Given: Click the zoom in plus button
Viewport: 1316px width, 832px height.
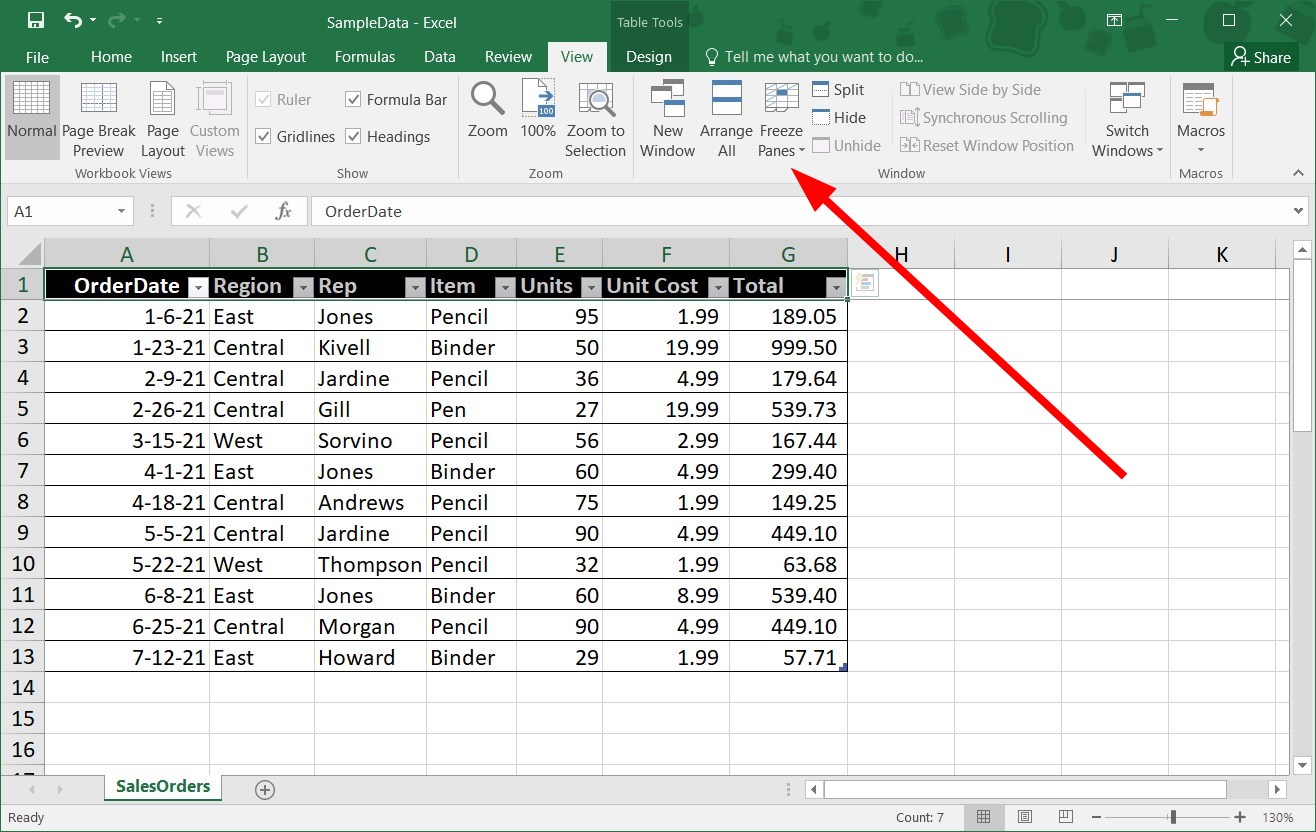Looking at the screenshot, I should [1240, 817].
